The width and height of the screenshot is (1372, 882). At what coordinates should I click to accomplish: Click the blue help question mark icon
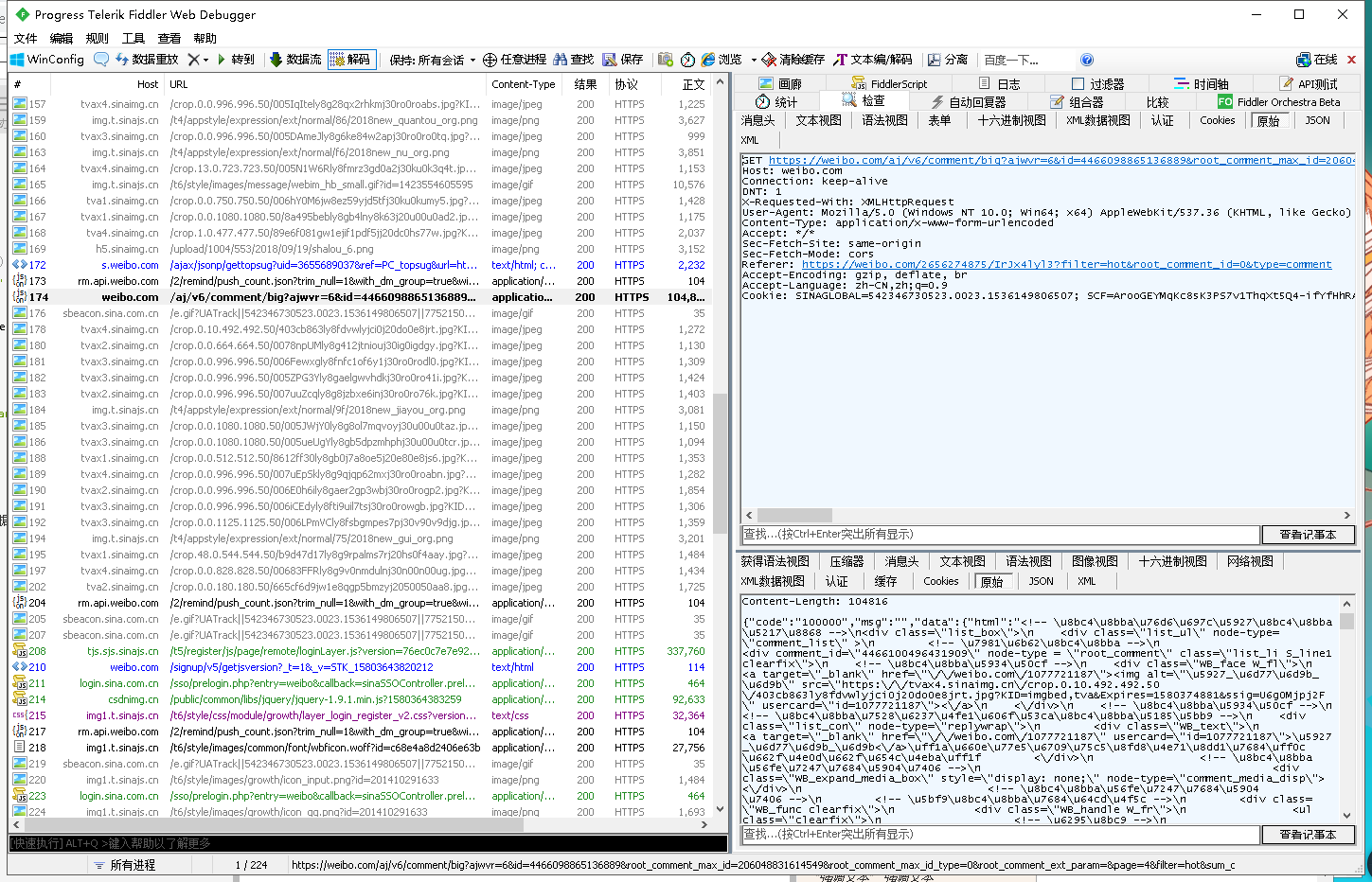pos(1087,60)
